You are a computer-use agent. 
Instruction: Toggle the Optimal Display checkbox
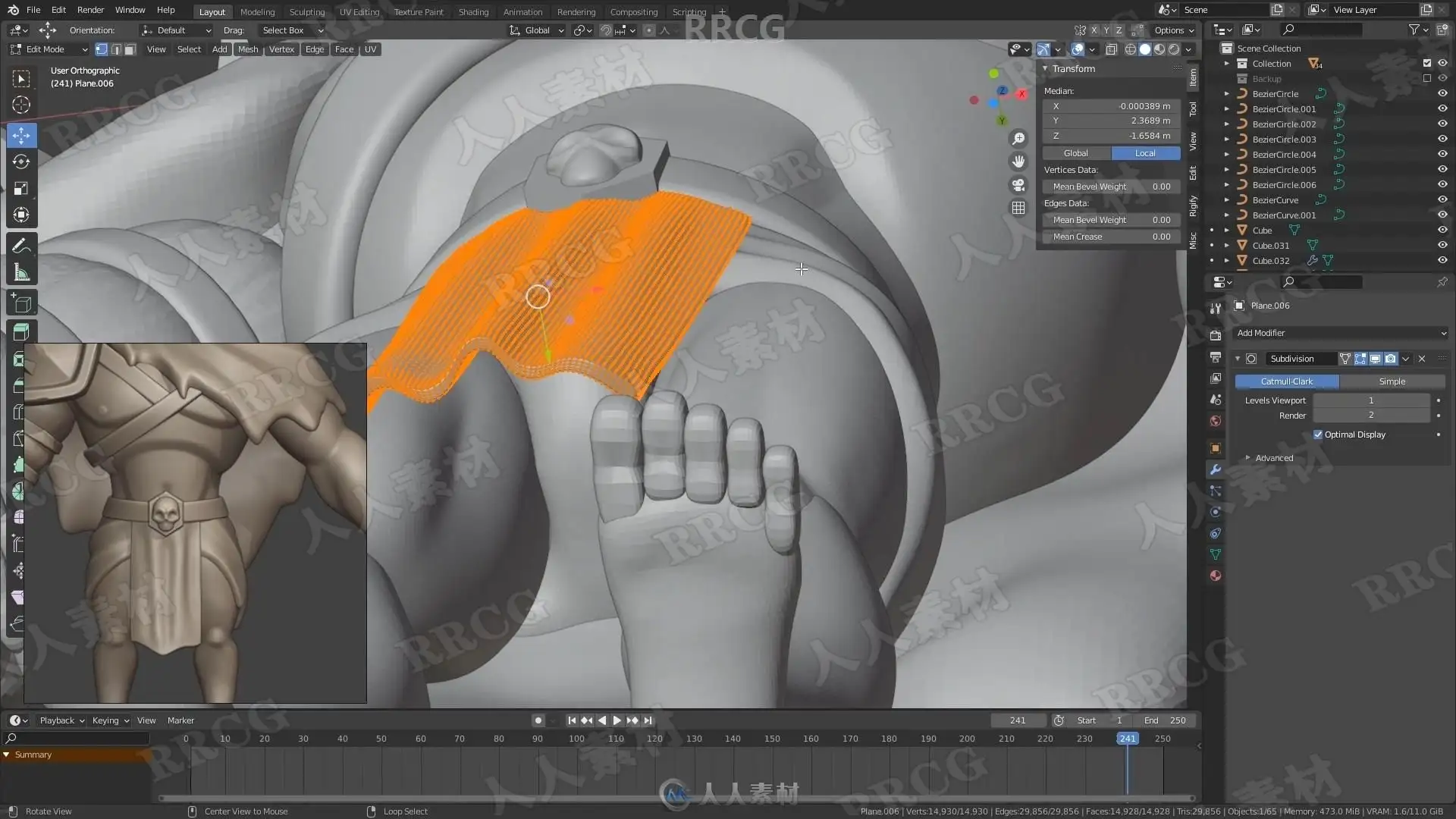(1318, 435)
